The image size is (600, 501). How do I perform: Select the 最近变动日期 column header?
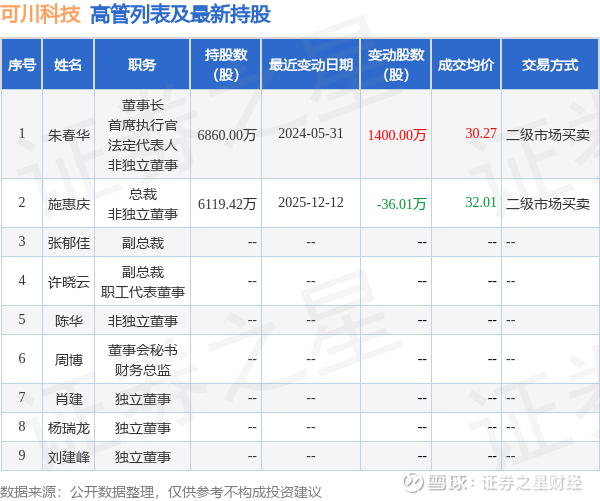(x=311, y=65)
